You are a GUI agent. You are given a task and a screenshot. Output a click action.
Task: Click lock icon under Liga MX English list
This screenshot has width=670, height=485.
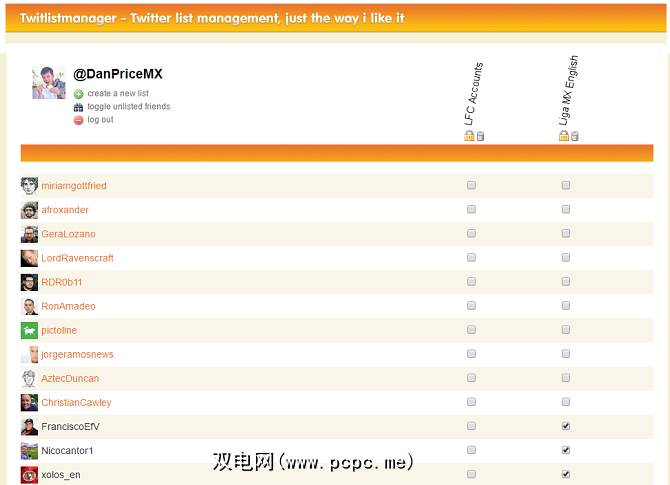click(564, 136)
